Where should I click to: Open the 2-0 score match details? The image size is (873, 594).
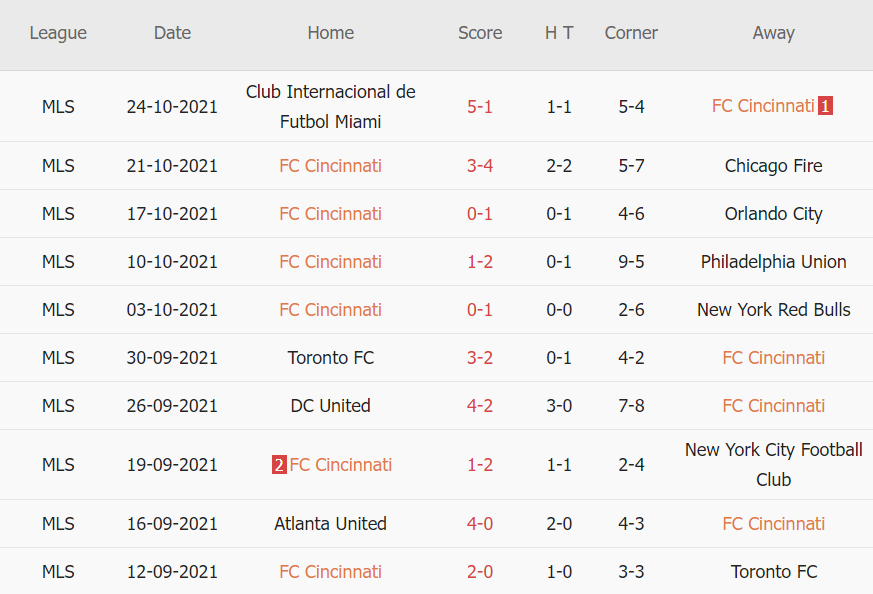(x=480, y=572)
